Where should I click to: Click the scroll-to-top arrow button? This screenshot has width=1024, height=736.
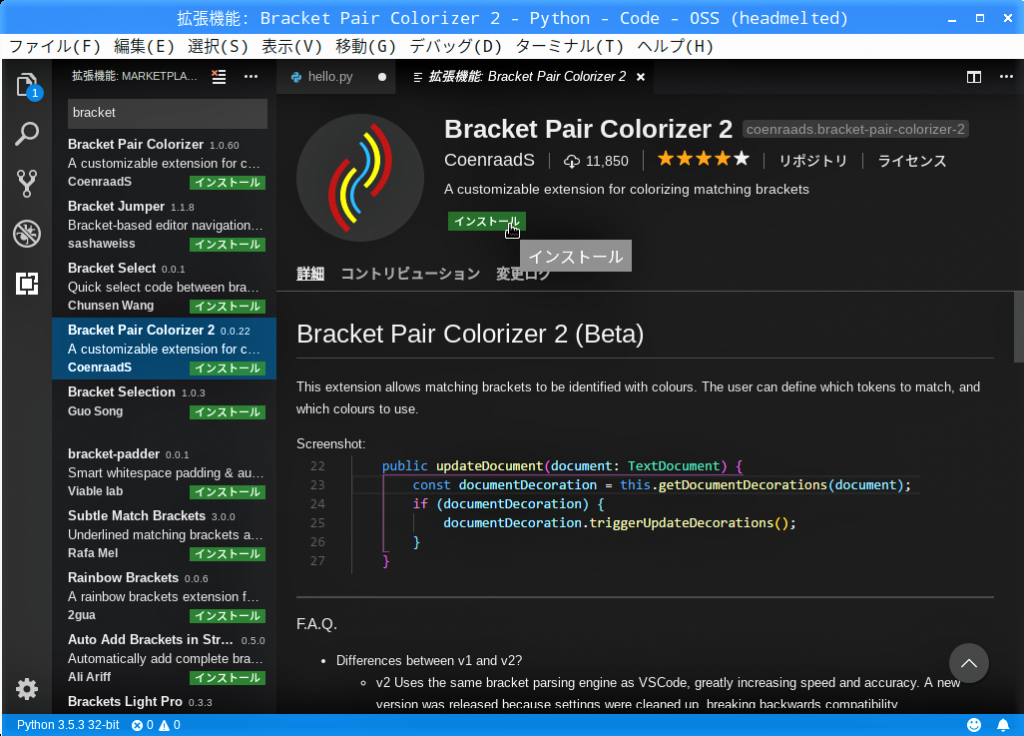[x=968, y=663]
